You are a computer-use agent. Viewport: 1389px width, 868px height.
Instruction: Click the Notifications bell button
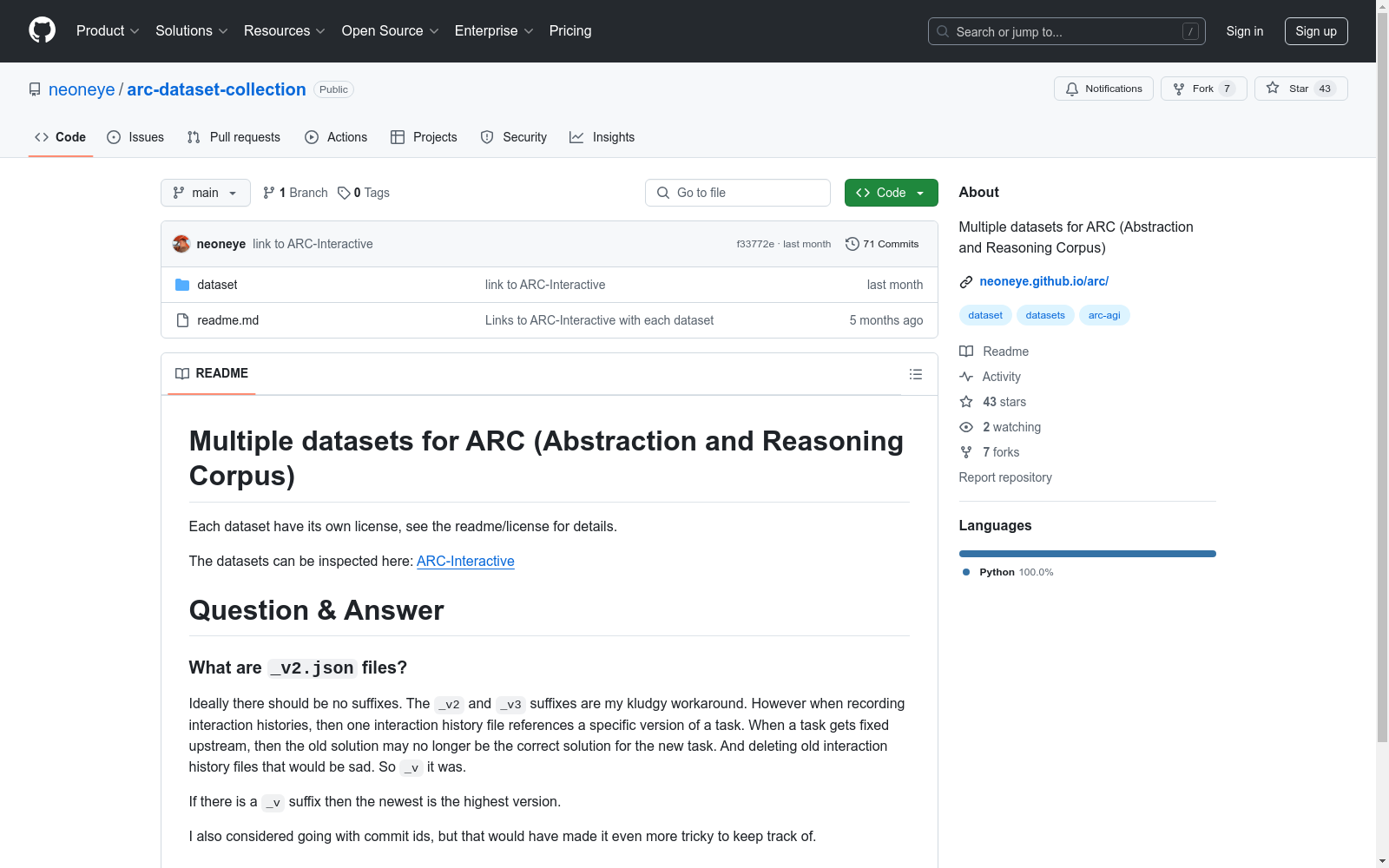(x=1103, y=89)
